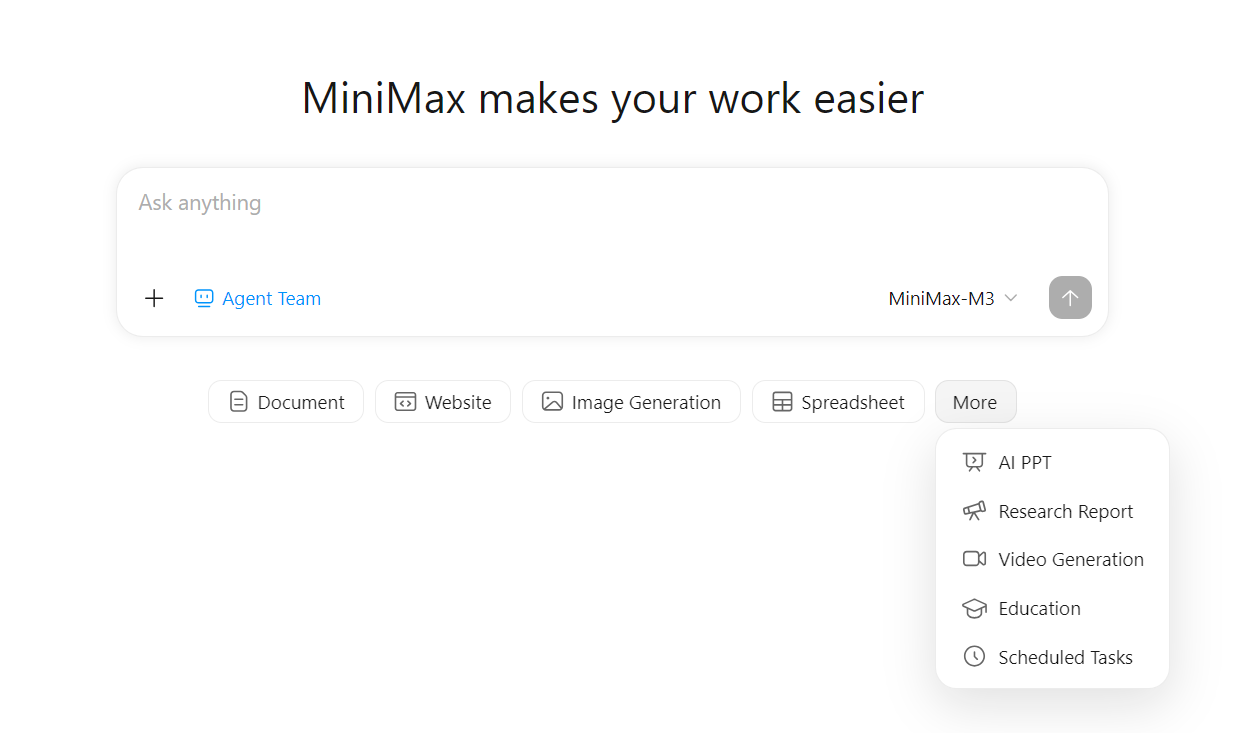Click the Spreadsheet button label
Screen dimensions: 1253x733
click(853, 402)
